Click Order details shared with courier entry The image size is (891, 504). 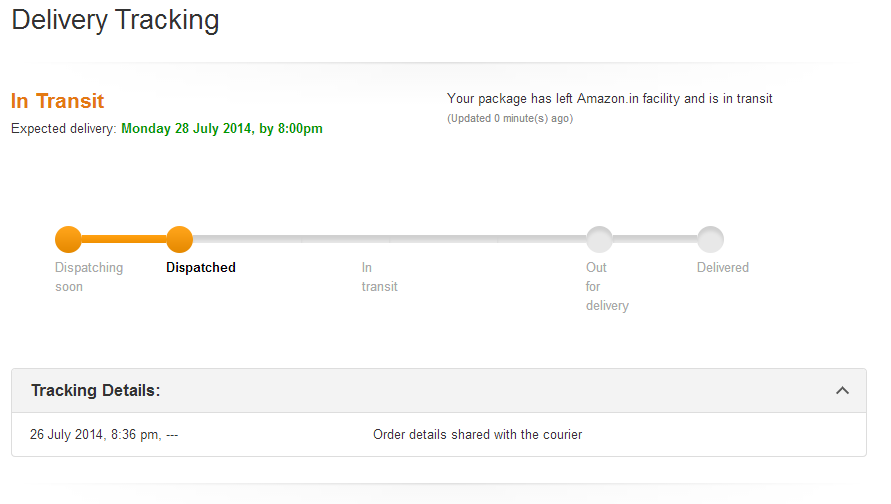pyautogui.click(x=477, y=435)
